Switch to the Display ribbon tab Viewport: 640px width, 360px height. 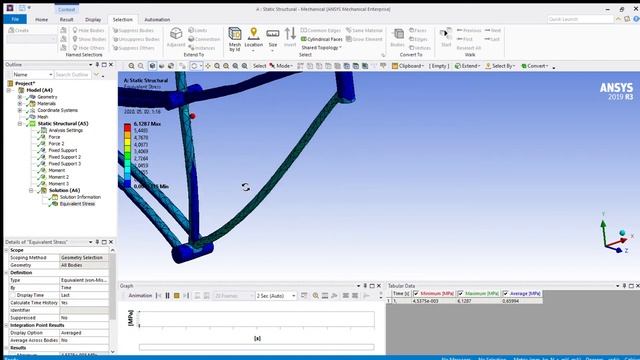pos(93,20)
